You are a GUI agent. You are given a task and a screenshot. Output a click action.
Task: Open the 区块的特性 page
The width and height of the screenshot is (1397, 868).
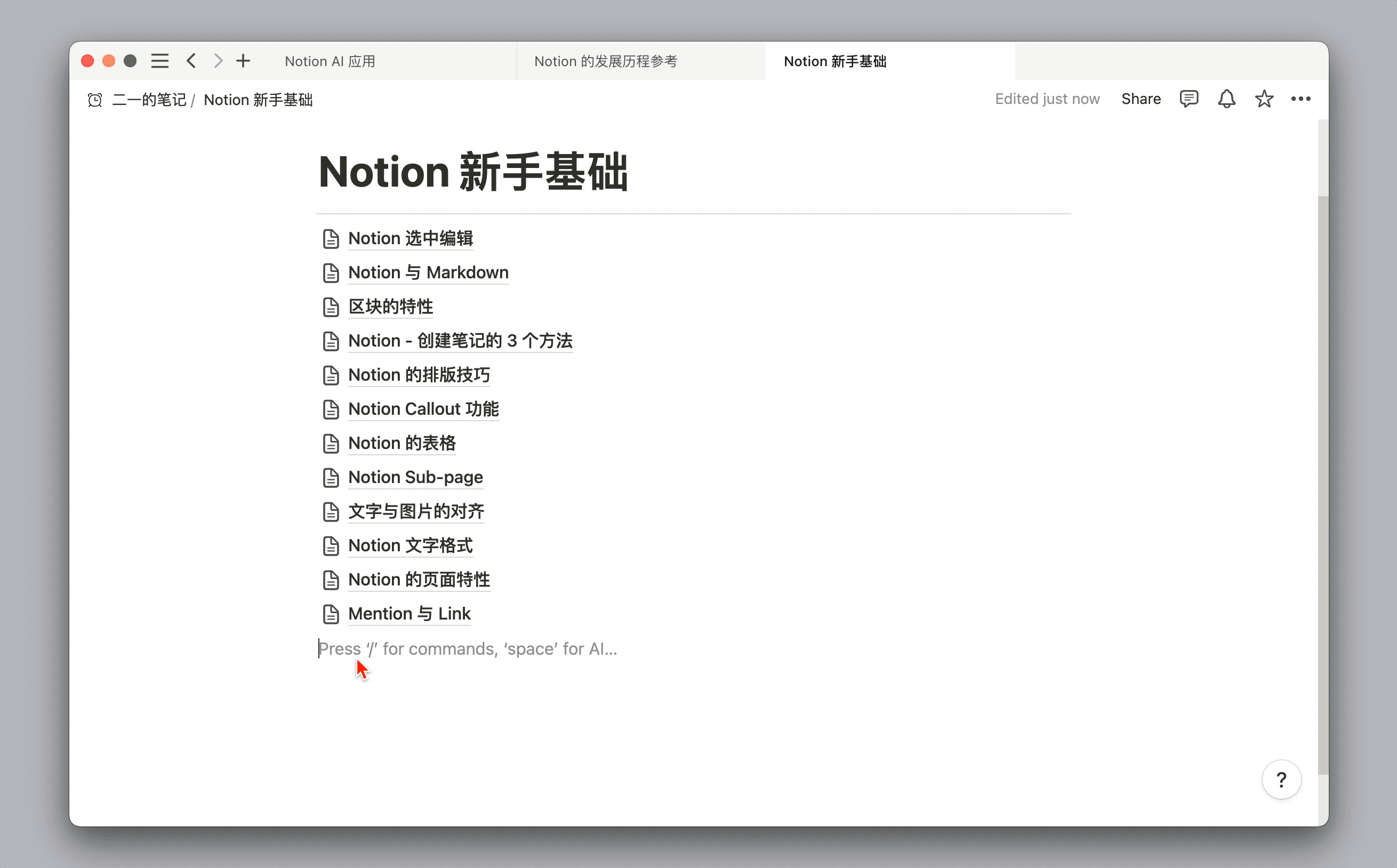click(391, 307)
